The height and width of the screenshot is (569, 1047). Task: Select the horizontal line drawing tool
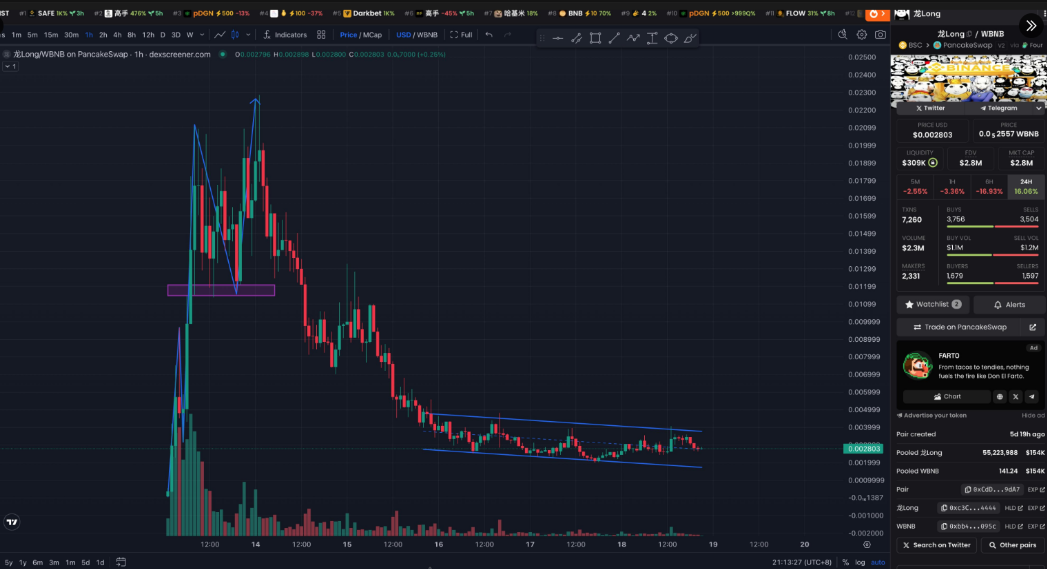pos(557,38)
